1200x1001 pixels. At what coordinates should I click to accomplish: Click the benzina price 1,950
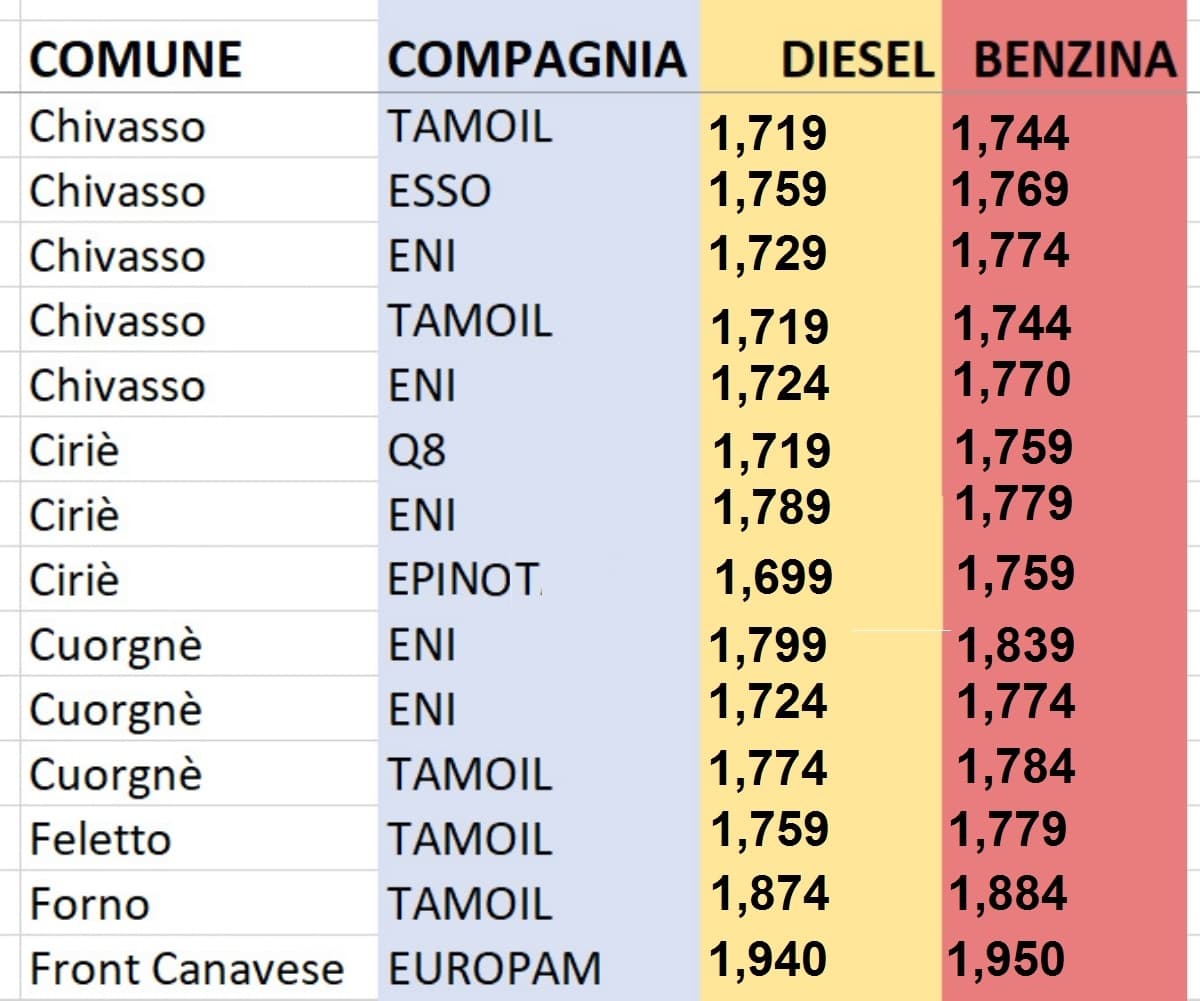(x=1007, y=960)
